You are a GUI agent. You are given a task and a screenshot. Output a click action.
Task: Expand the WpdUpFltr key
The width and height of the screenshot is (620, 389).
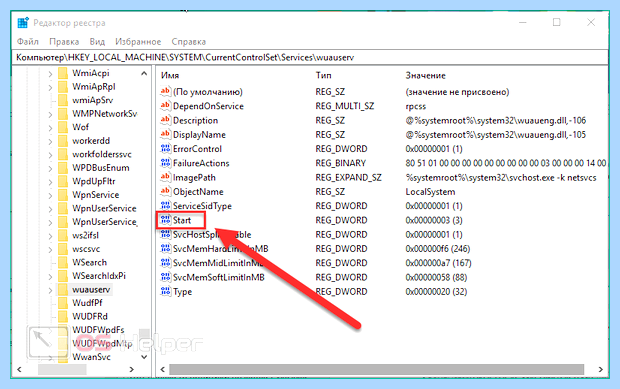pos(50,182)
